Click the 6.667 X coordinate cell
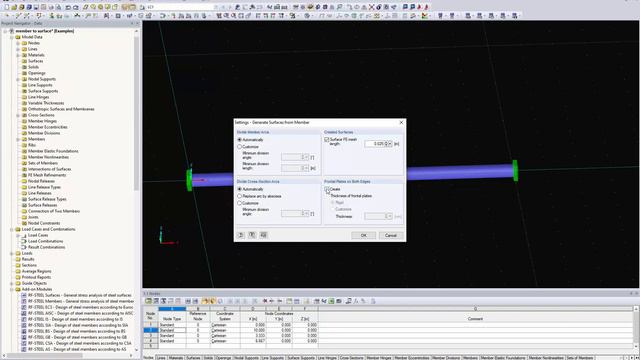The height and width of the screenshot is (360, 640). [253, 341]
